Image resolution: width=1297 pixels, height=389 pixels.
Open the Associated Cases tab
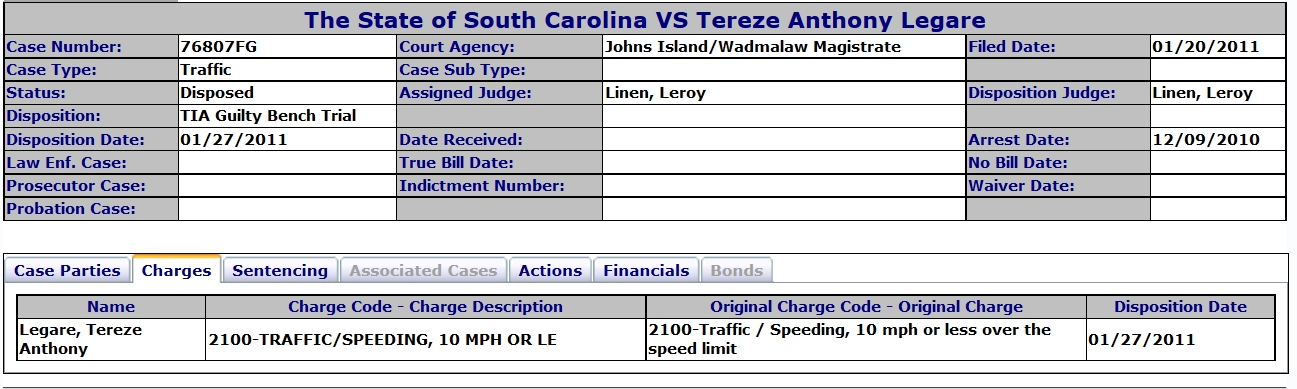[423, 270]
